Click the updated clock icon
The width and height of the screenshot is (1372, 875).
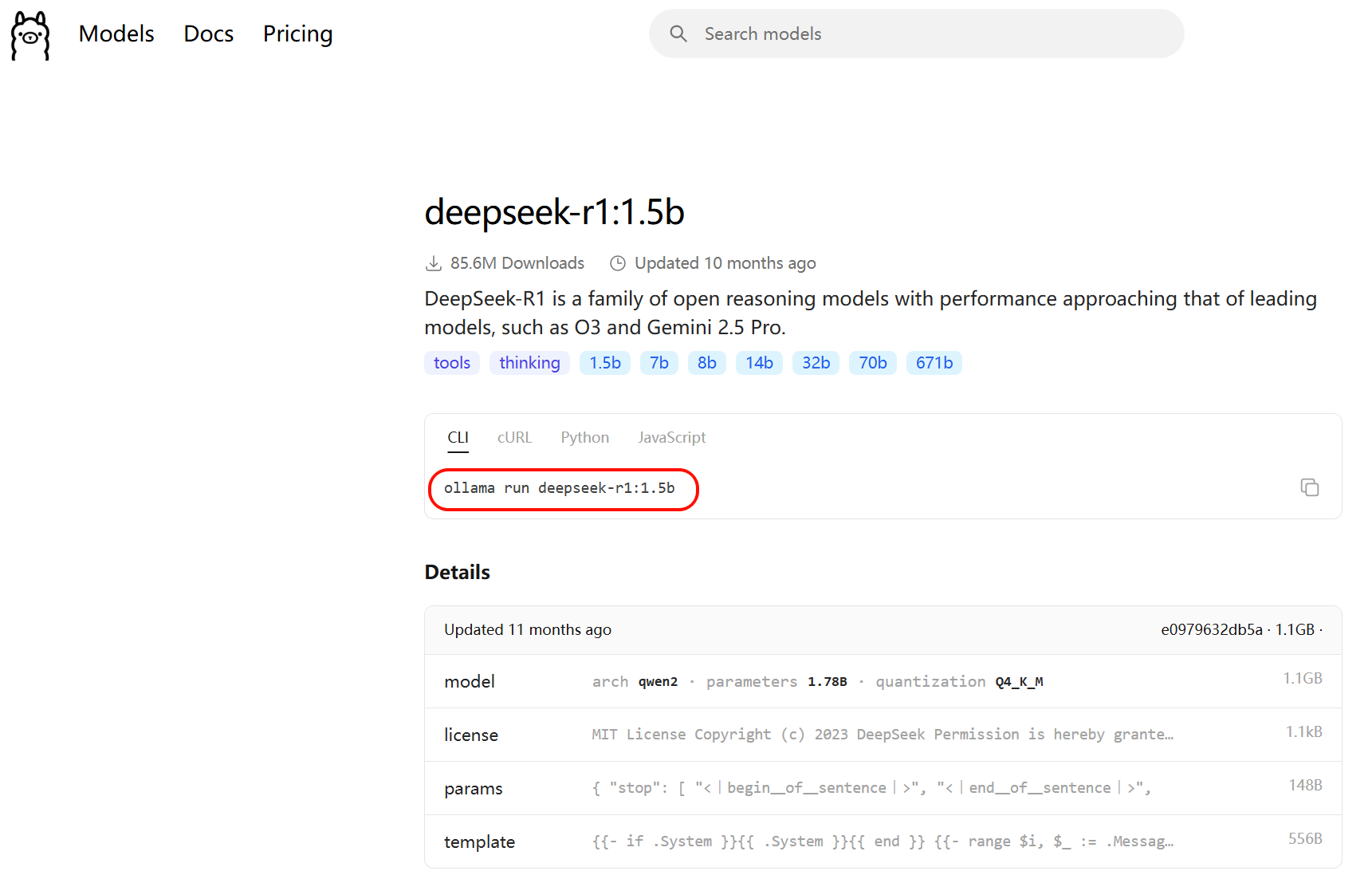pyautogui.click(x=618, y=263)
